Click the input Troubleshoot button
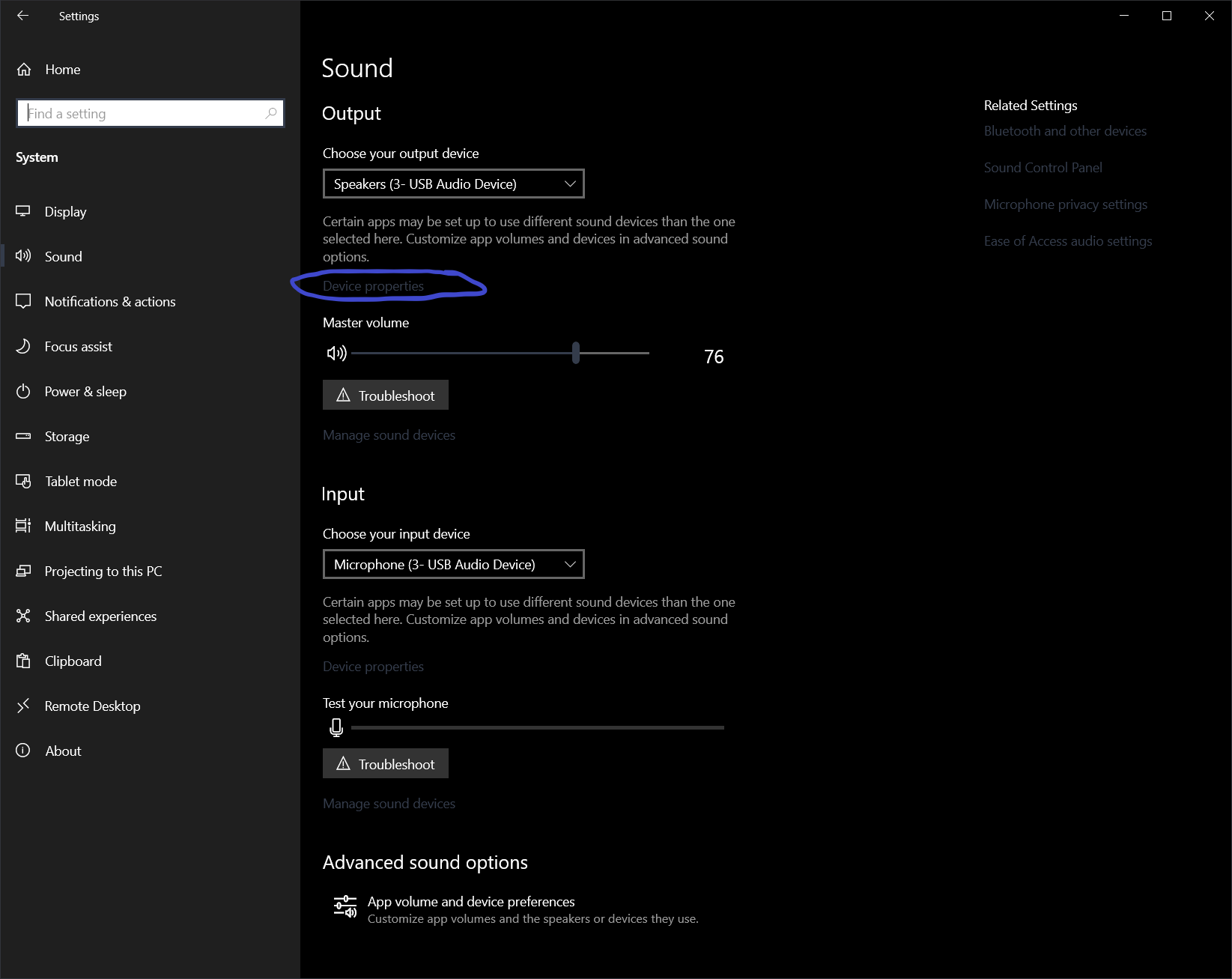 tap(386, 763)
